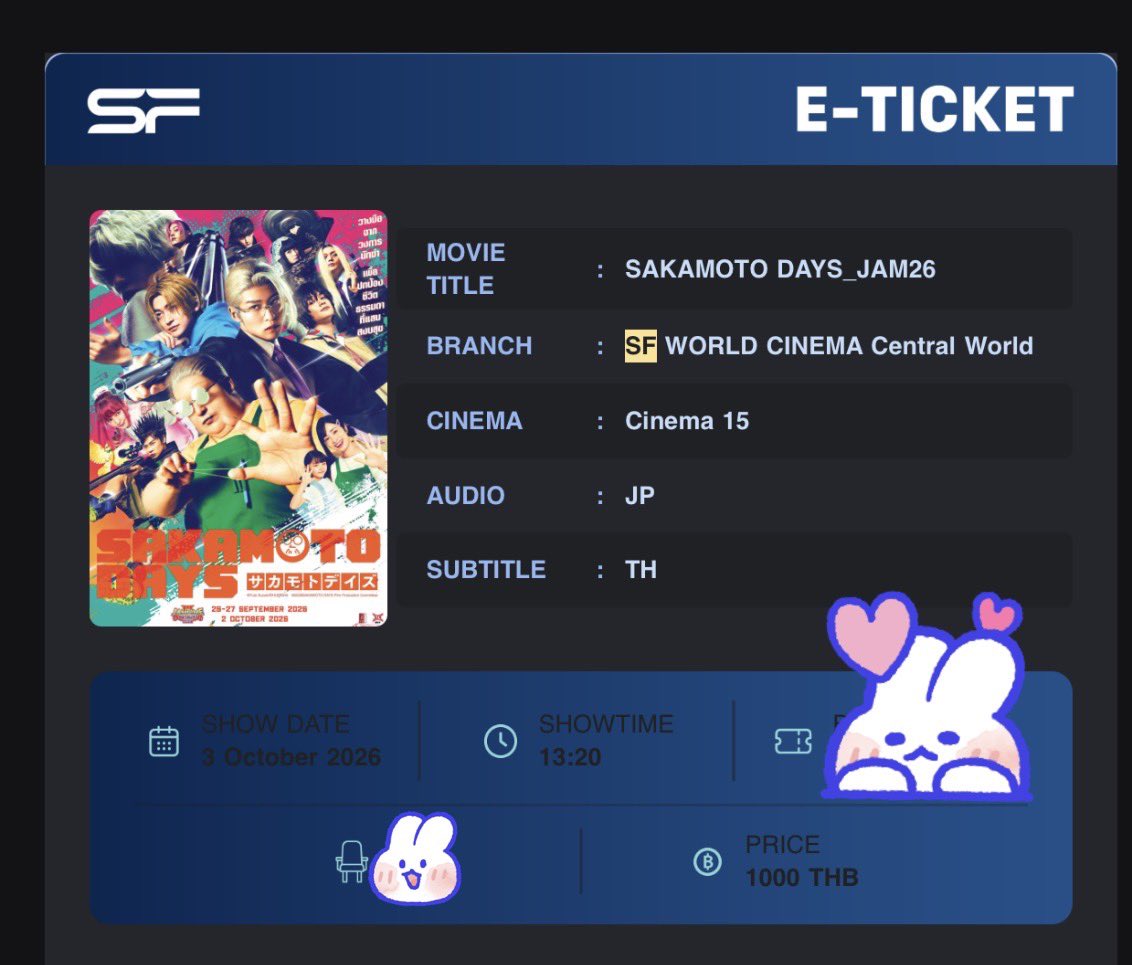Viewport: 1132px width, 965px height.
Task: Click the PRICE label
Action: (783, 844)
